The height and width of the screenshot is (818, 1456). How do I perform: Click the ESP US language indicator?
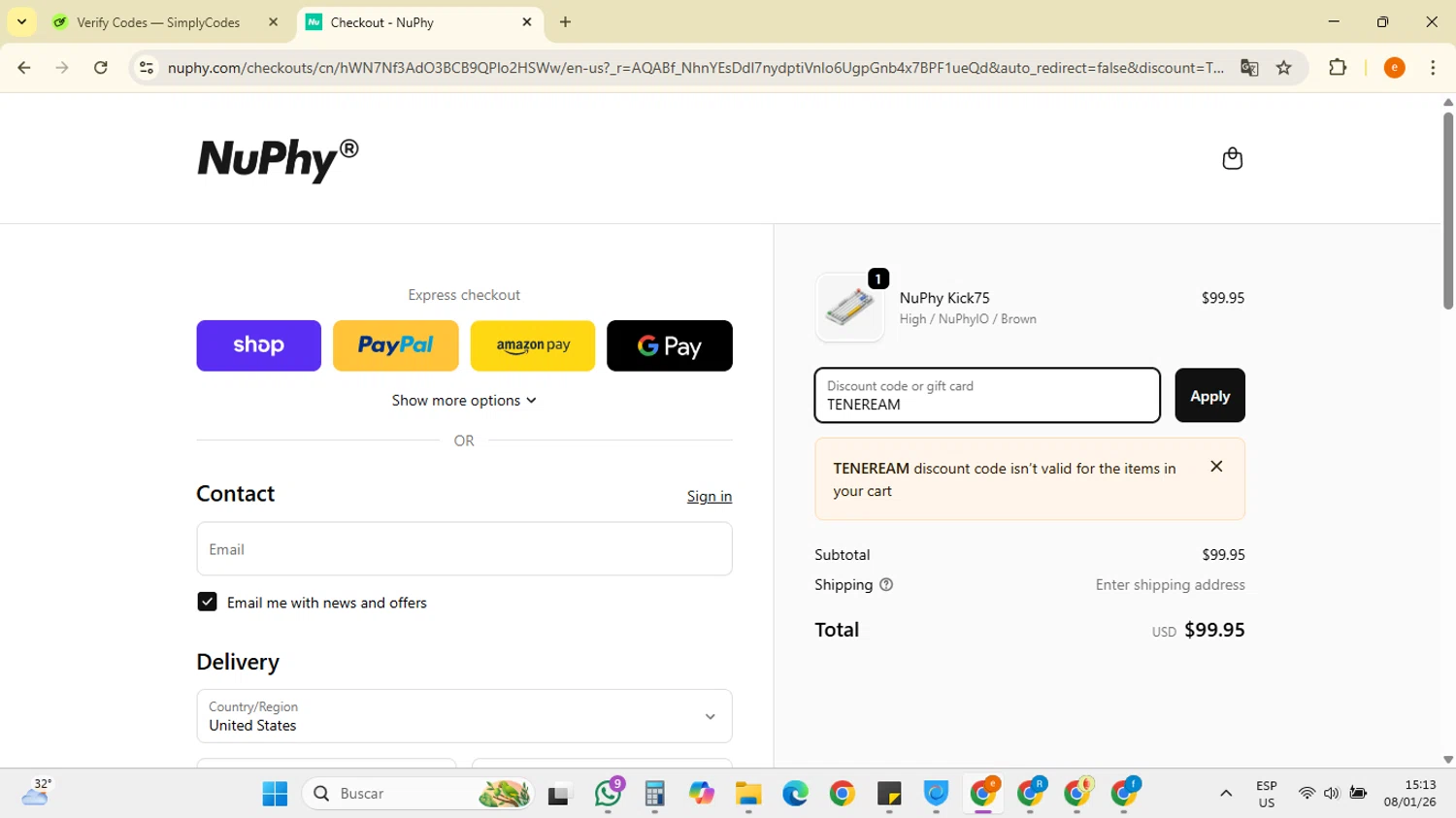point(1267,794)
